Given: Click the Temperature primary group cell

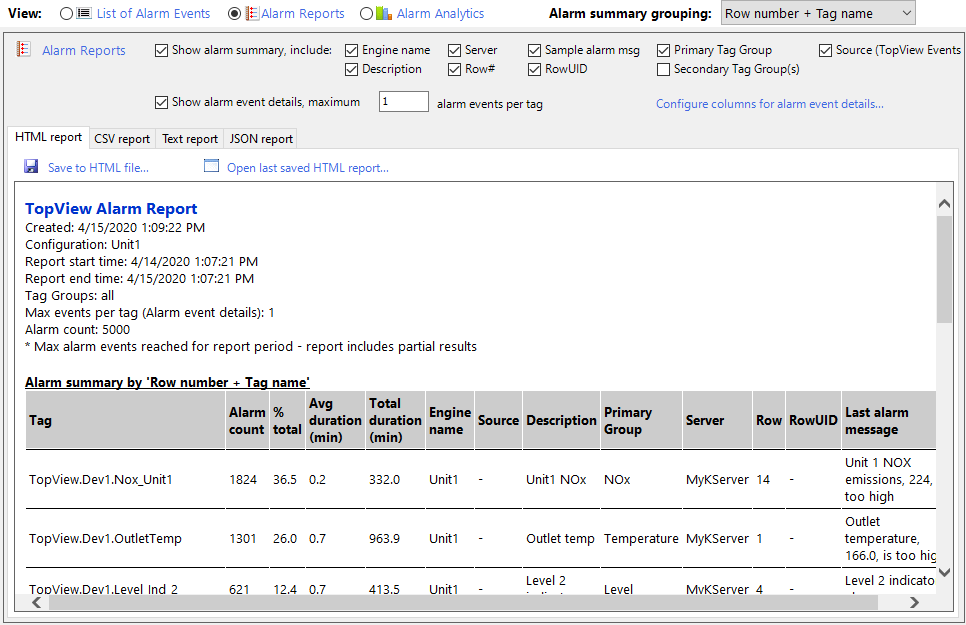Looking at the screenshot, I should pos(641,539).
